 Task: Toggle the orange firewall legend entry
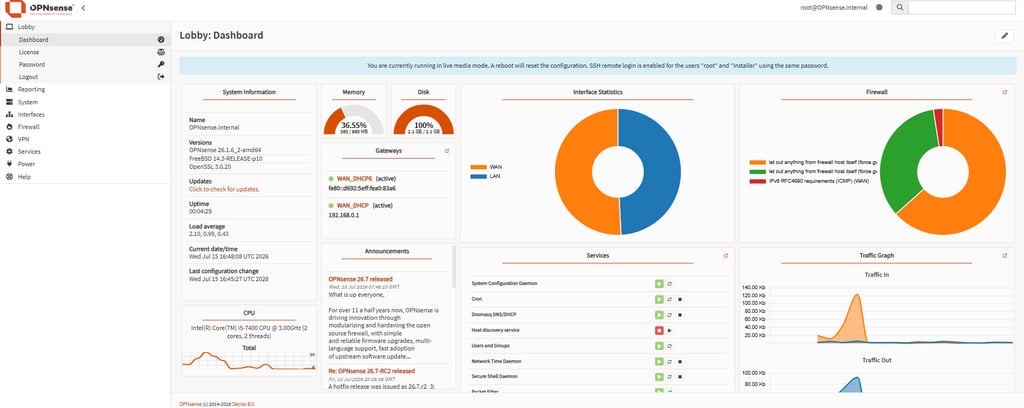pos(814,162)
